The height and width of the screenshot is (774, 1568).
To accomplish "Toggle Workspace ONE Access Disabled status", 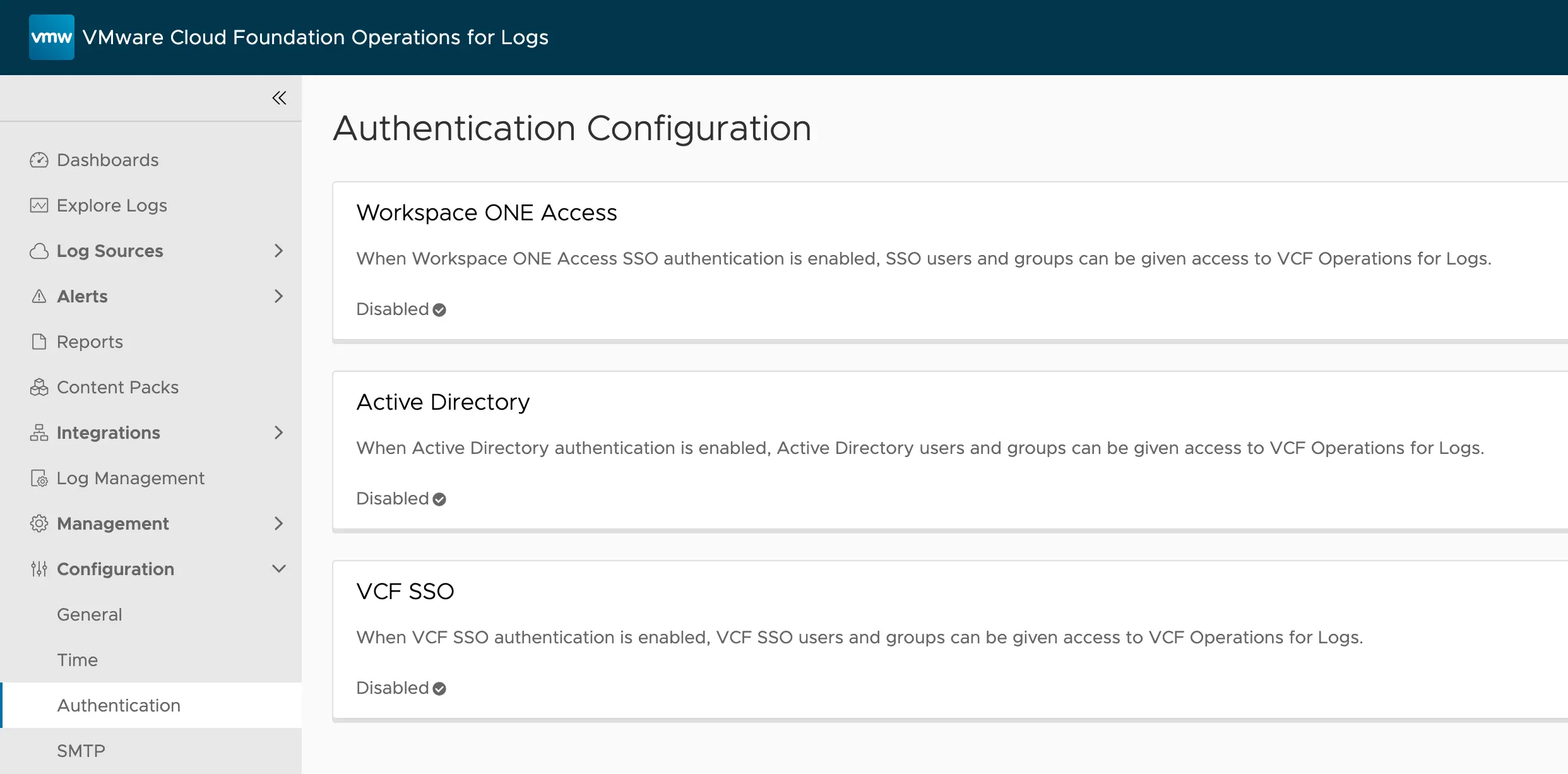I will coord(401,309).
